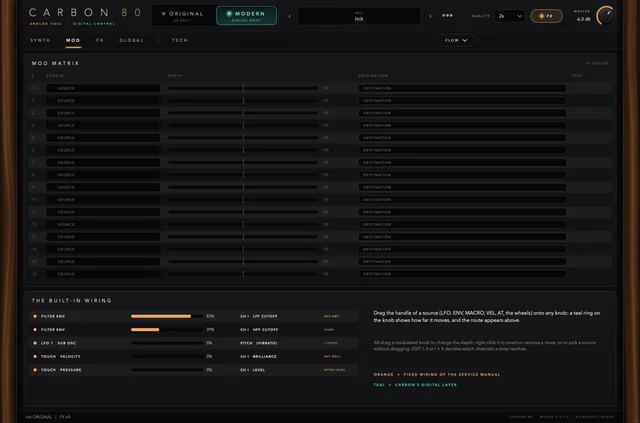The height and width of the screenshot is (423, 640).
Task: Click the orange dot beside Touch Pressure
Action: (x=35, y=370)
